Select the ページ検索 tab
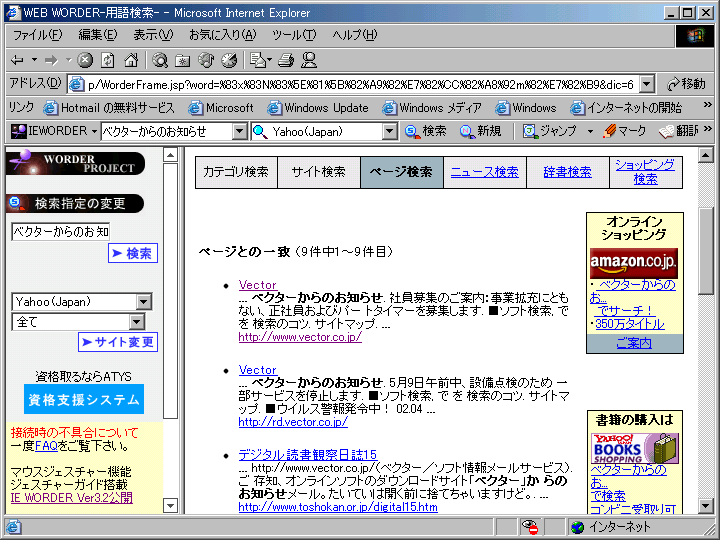 [402, 172]
